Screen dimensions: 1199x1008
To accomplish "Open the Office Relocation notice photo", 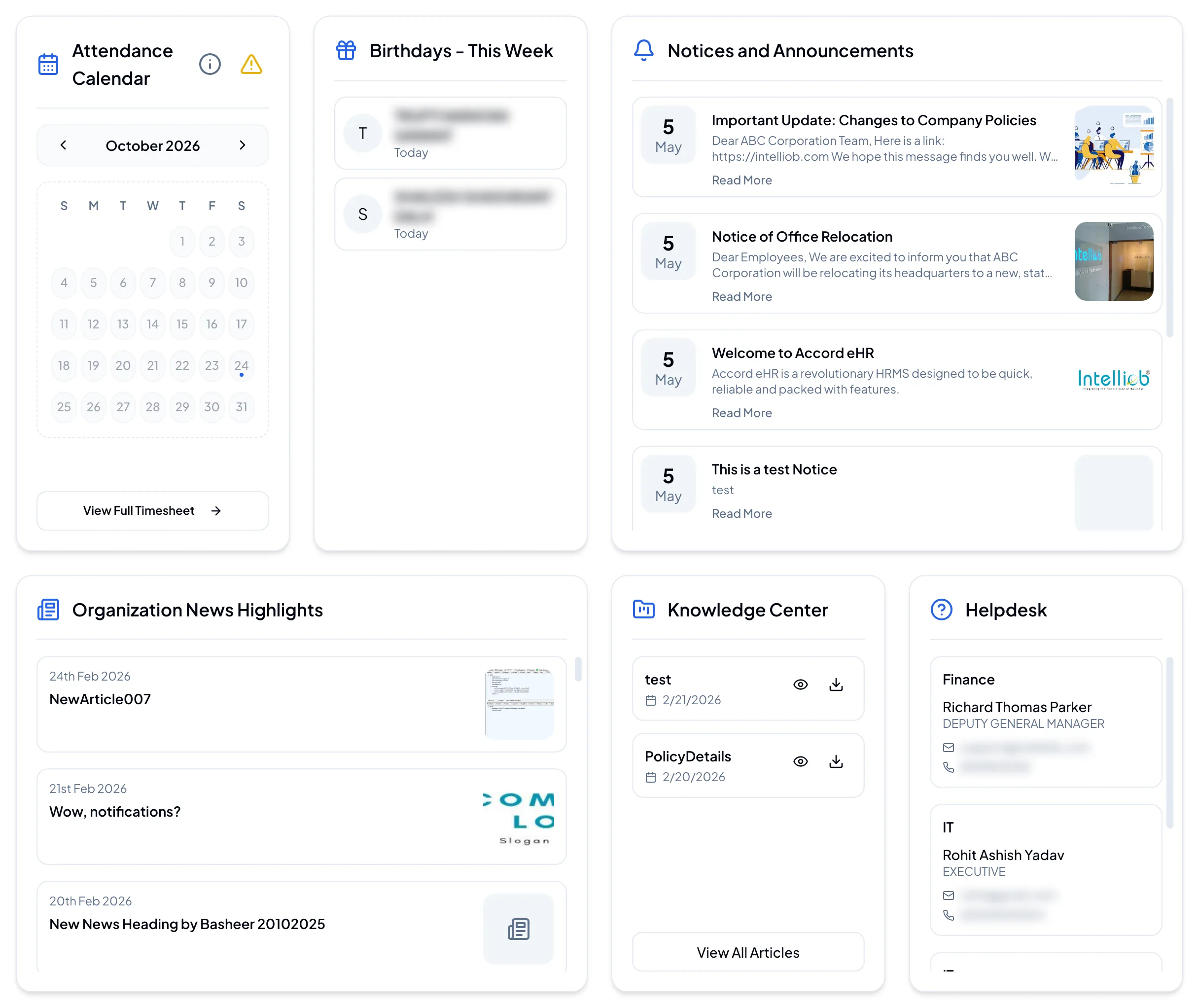I will 1114,261.
